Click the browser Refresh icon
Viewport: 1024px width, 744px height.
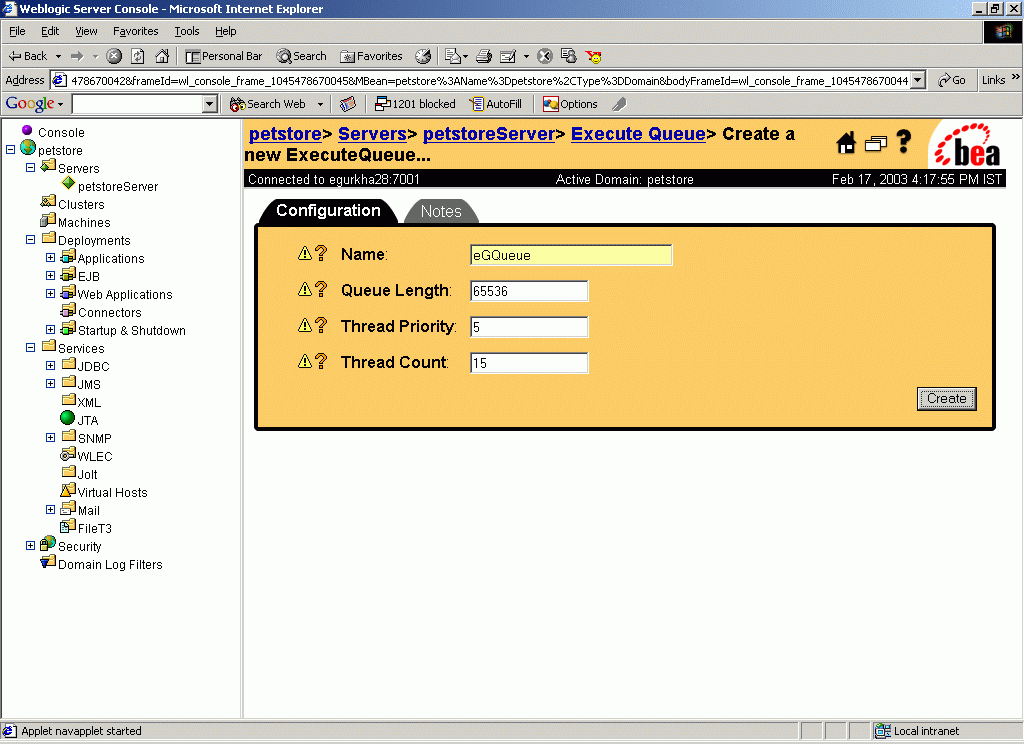pos(137,56)
